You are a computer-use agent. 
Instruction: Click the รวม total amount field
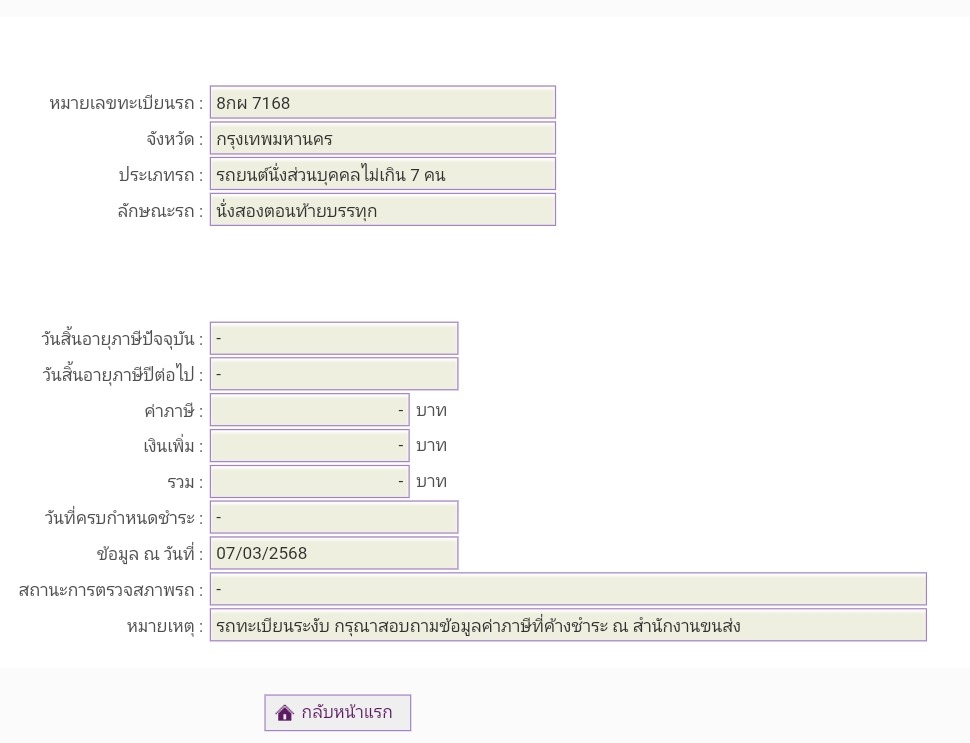[x=309, y=482]
